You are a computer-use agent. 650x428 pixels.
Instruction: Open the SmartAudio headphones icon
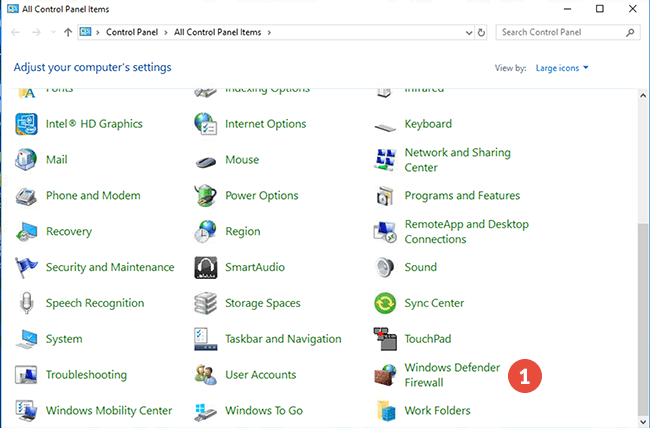point(206,268)
